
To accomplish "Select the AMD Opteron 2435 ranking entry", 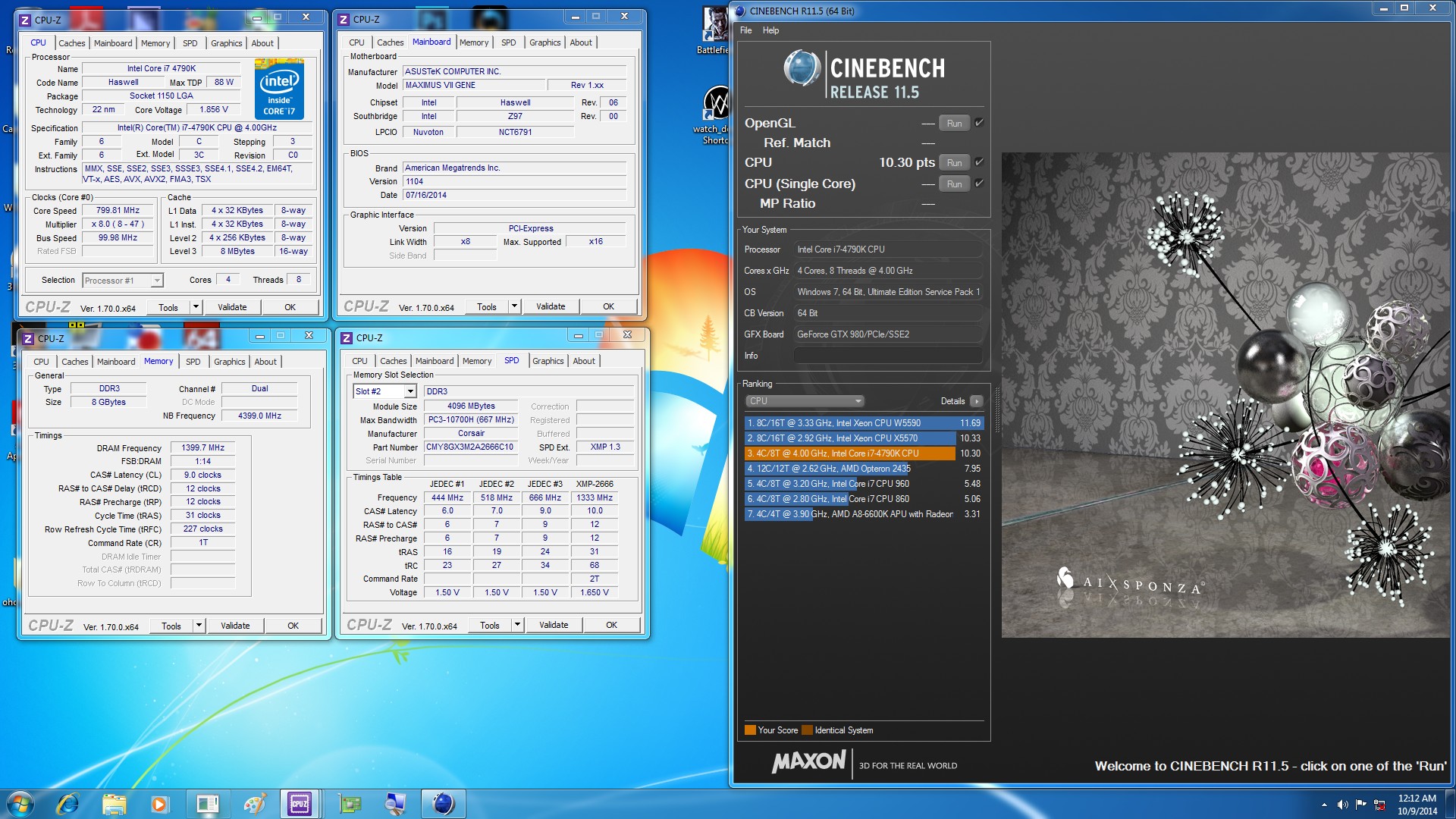I will point(863,469).
